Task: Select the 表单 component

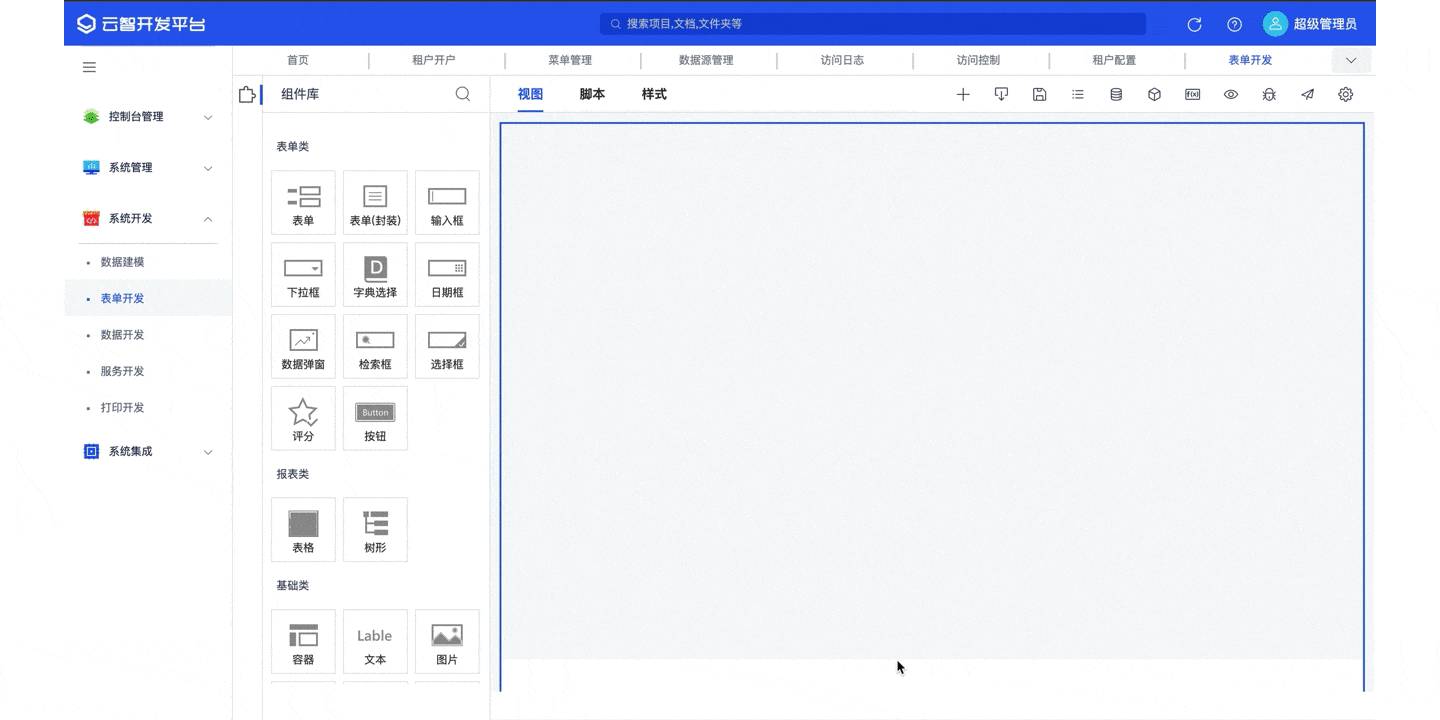Action: (x=303, y=202)
